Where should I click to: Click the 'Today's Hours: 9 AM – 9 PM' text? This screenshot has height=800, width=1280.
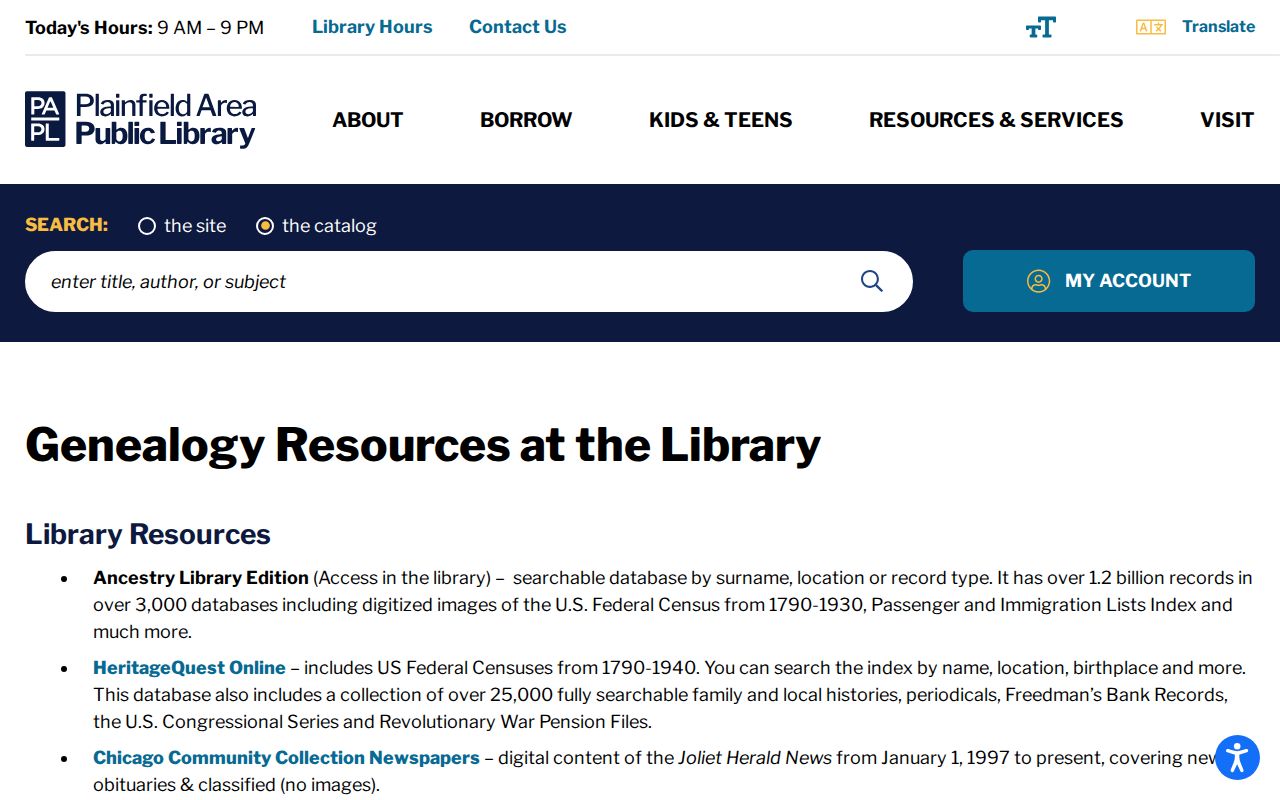point(145,28)
